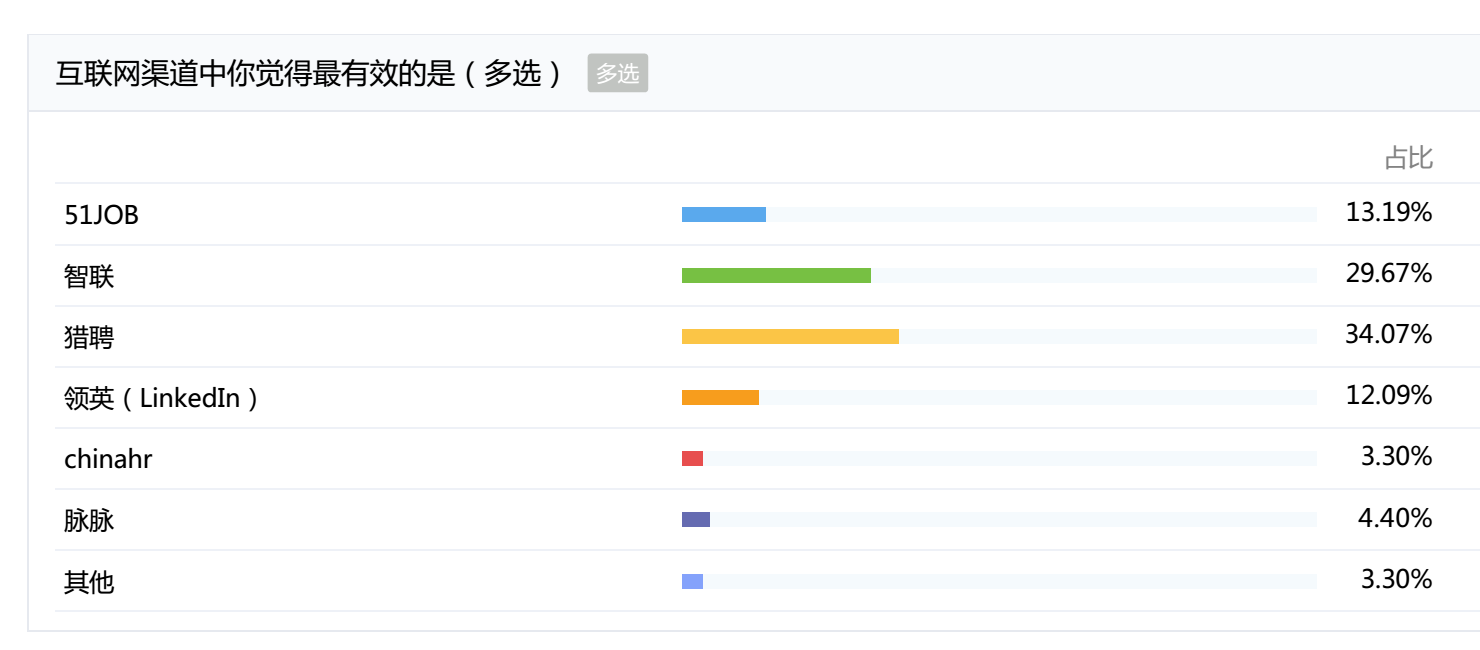
Task: Click the yellow 猎聘 bar
Action: coord(790,336)
